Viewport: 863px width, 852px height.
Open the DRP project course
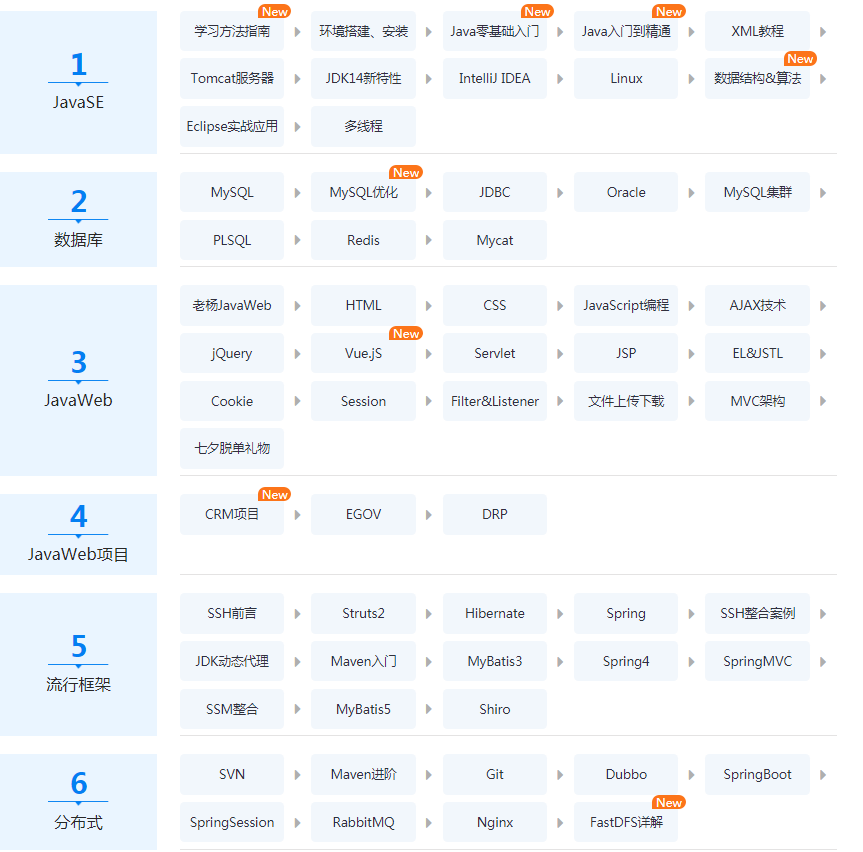[x=495, y=515]
